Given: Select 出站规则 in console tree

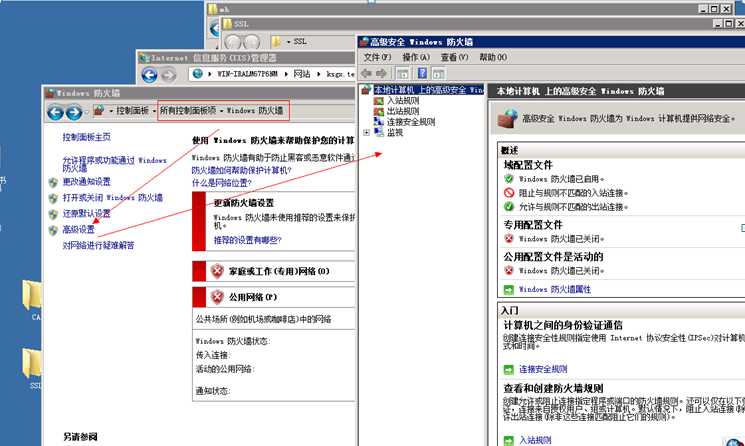Looking at the screenshot, I should click(x=403, y=112).
